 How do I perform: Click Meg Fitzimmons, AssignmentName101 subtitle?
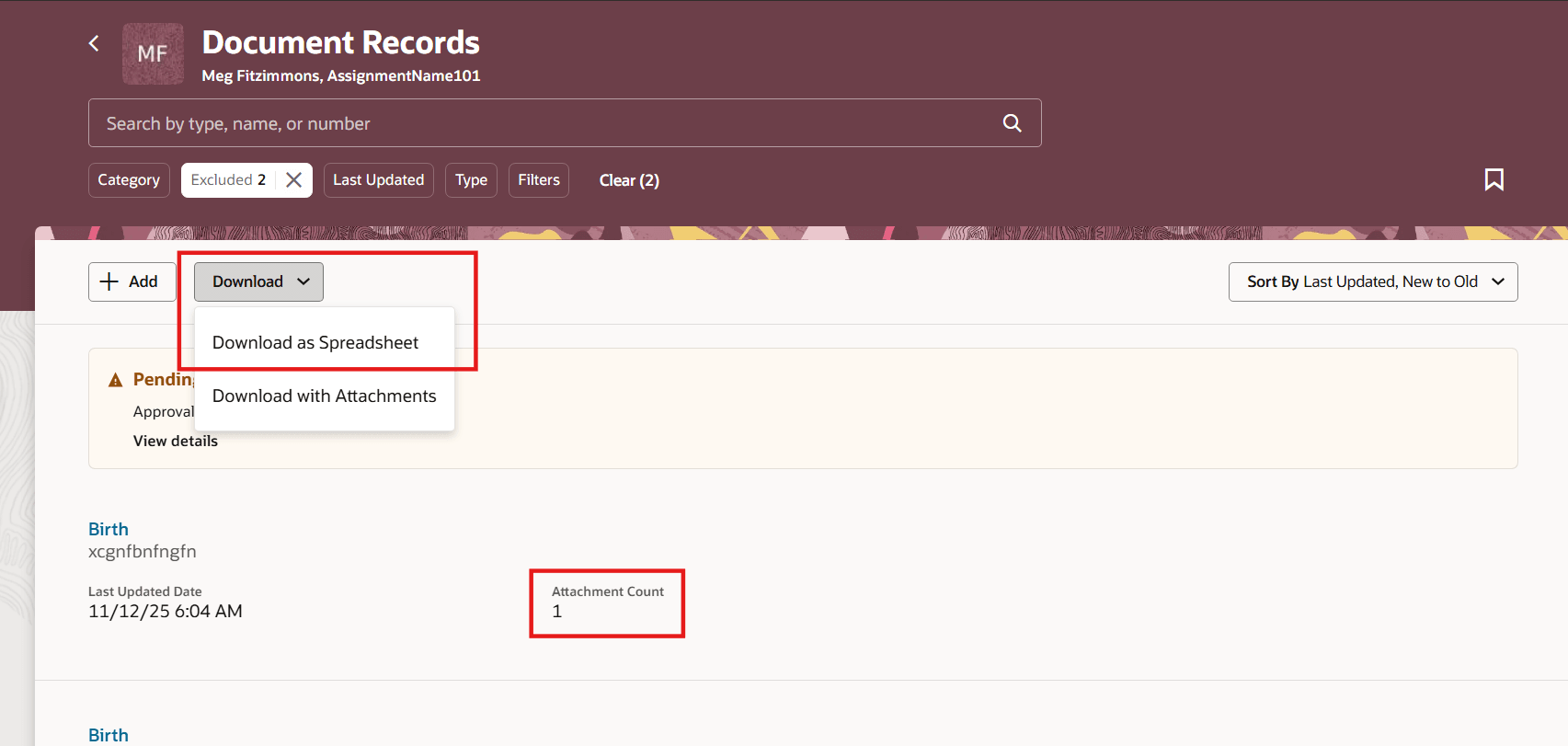pyautogui.click(x=341, y=75)
